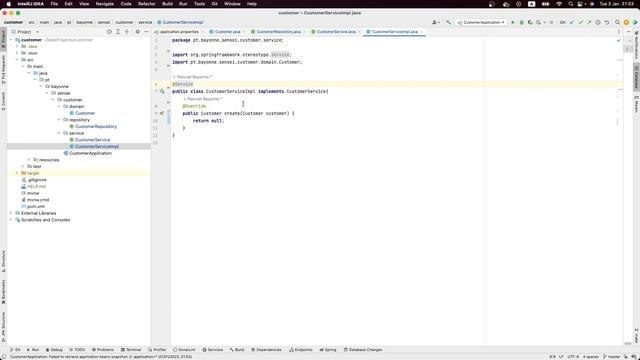
Task: Start debugging with the bug icon
Action: 522,22
